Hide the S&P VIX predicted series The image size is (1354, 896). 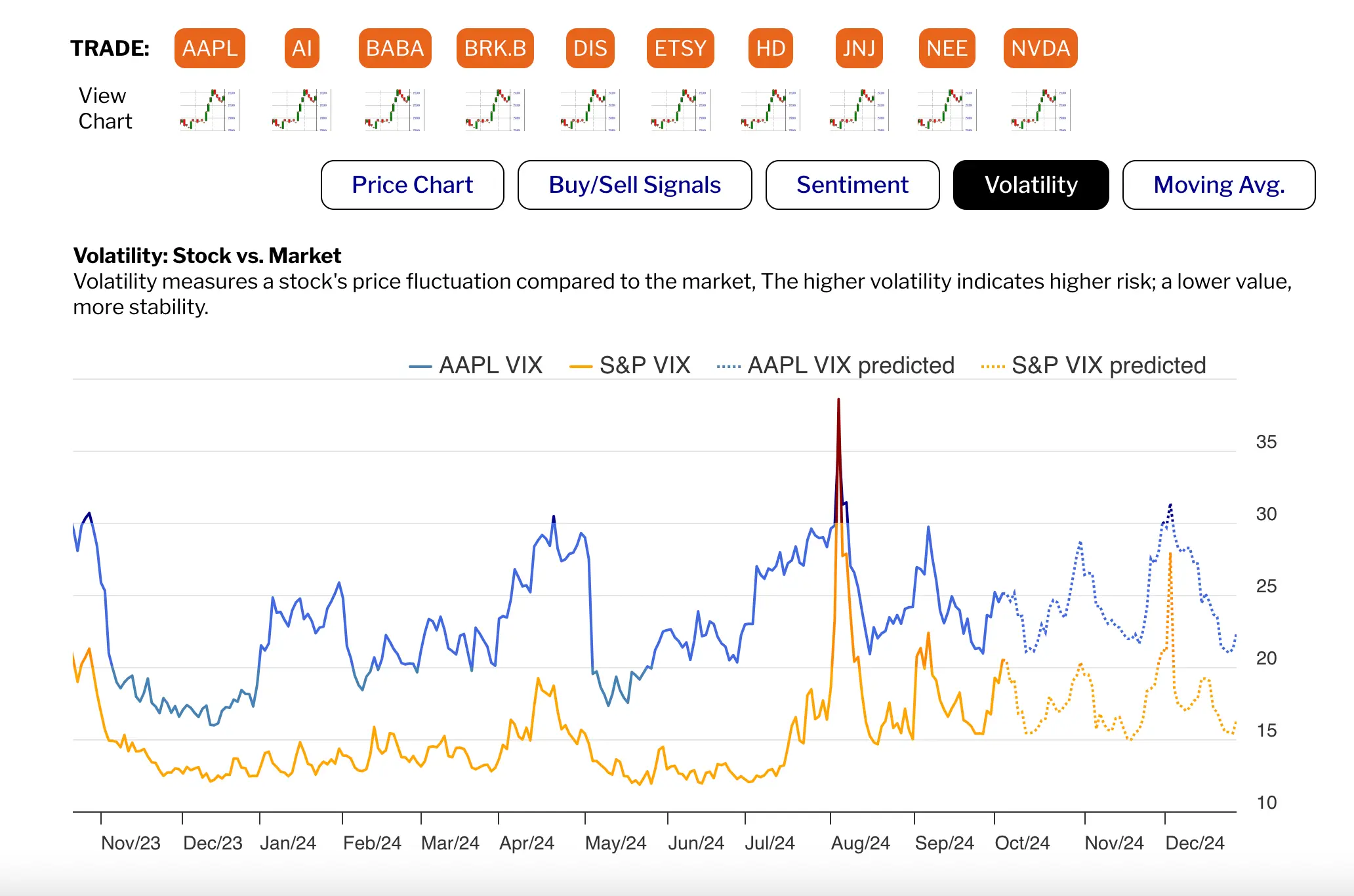pyautogui.click(x=1094, y=365)
